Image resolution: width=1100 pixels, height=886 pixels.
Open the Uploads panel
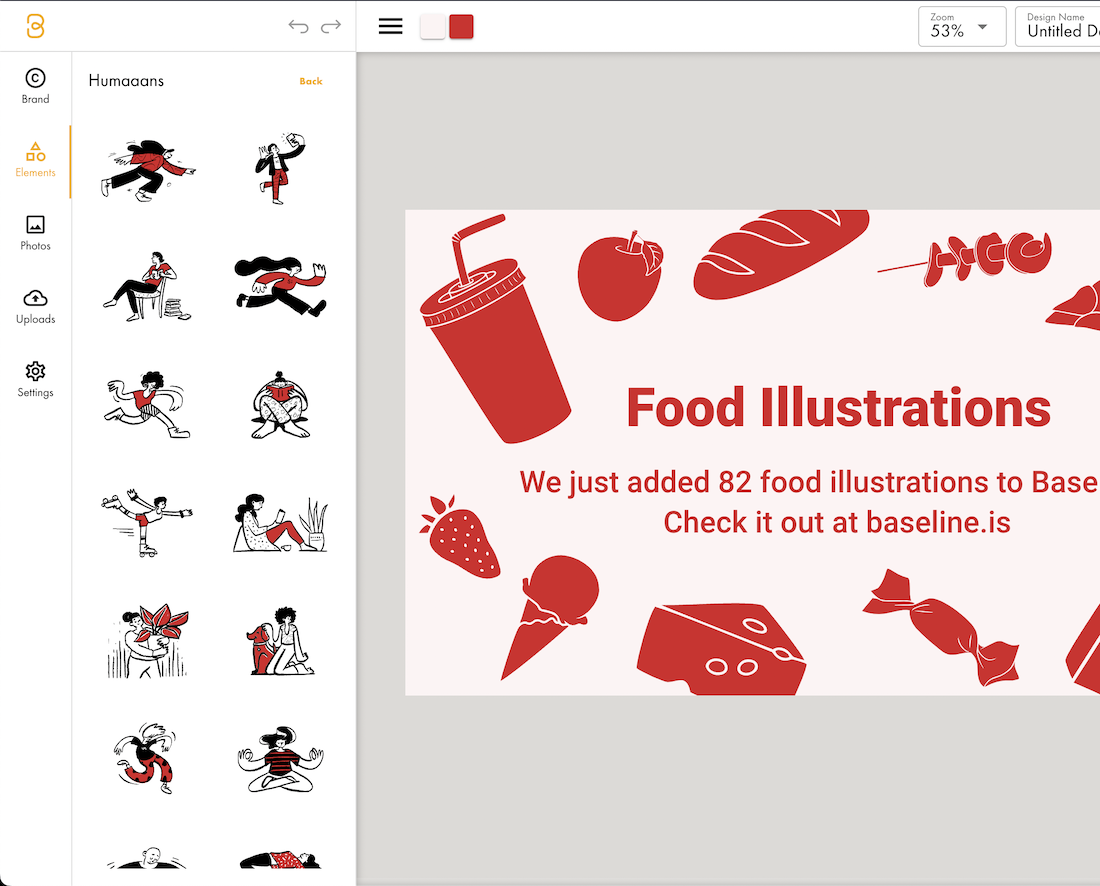point(35,306)
